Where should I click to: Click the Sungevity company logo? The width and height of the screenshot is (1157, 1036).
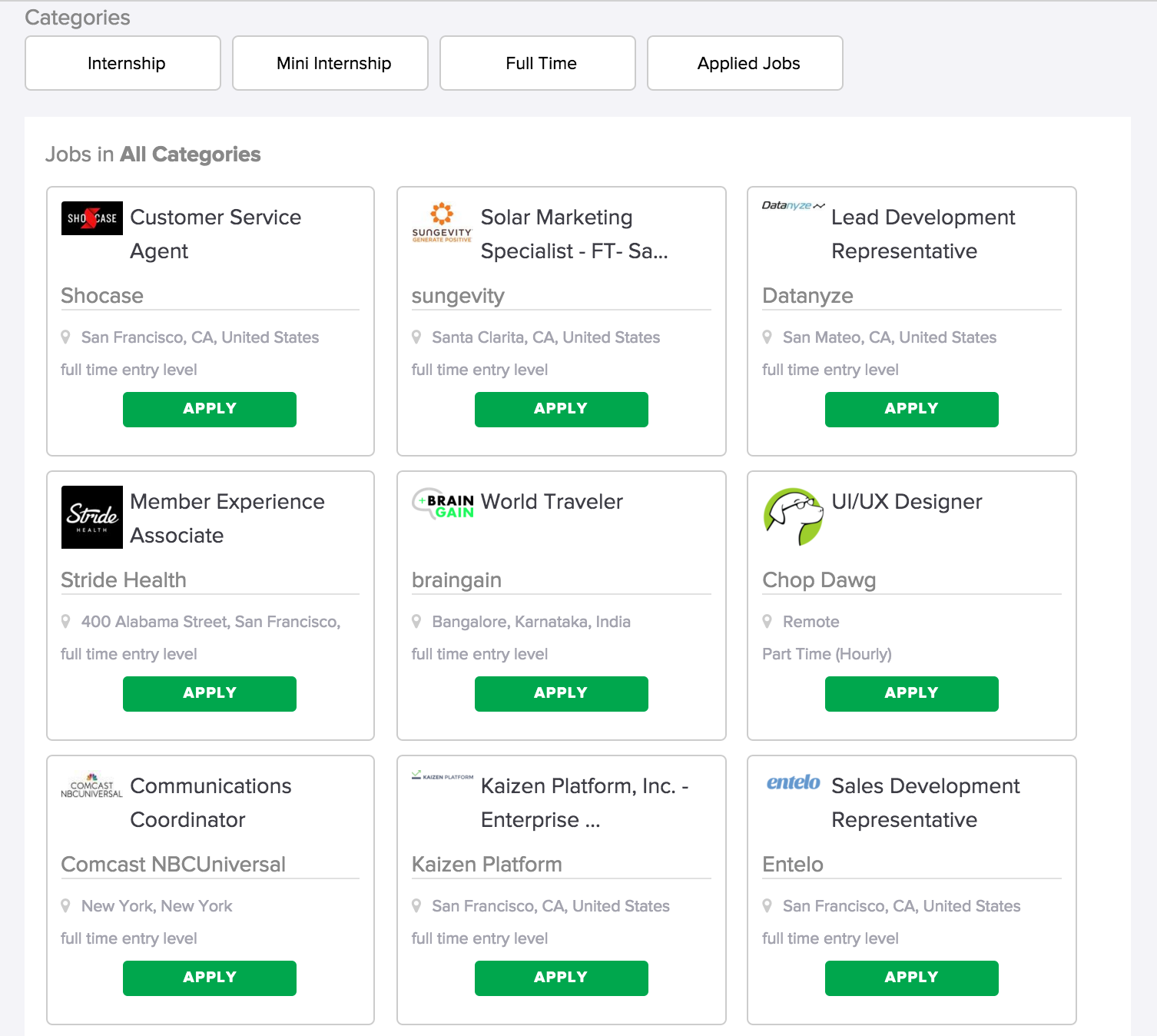point(442,223)
